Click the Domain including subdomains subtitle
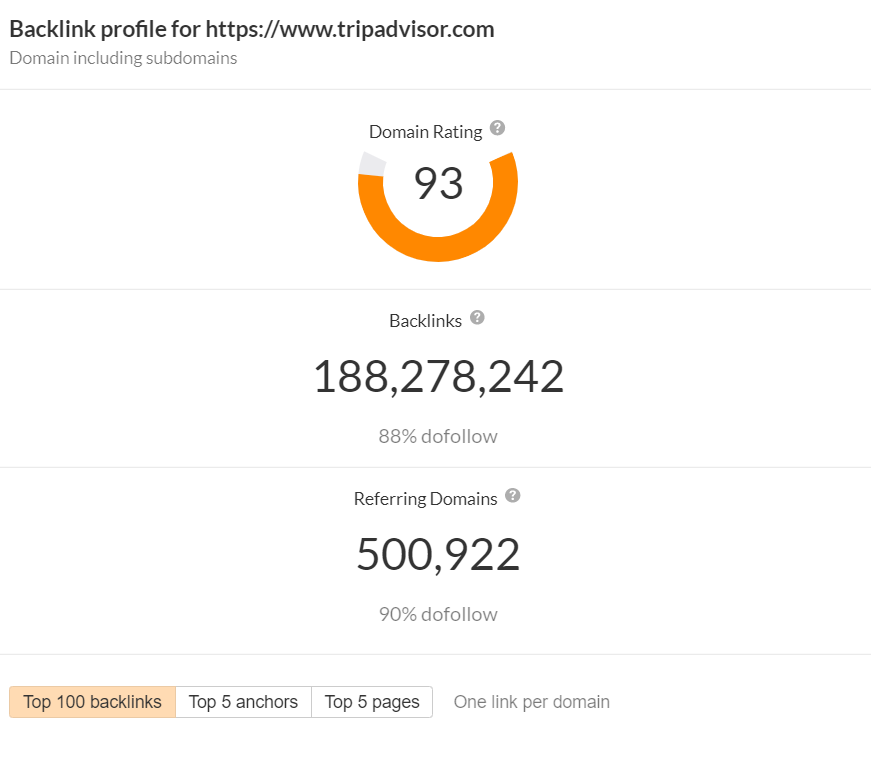 coord(123,58)
